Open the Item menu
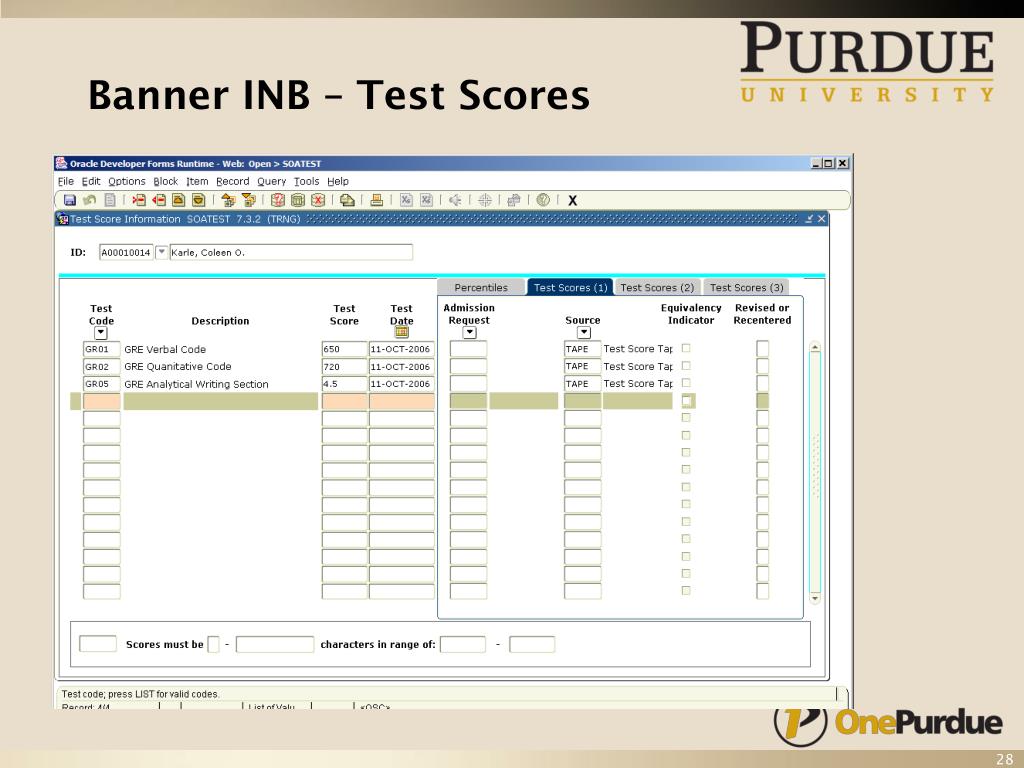This screenshot has width=1024, height=768. [197, 182]
